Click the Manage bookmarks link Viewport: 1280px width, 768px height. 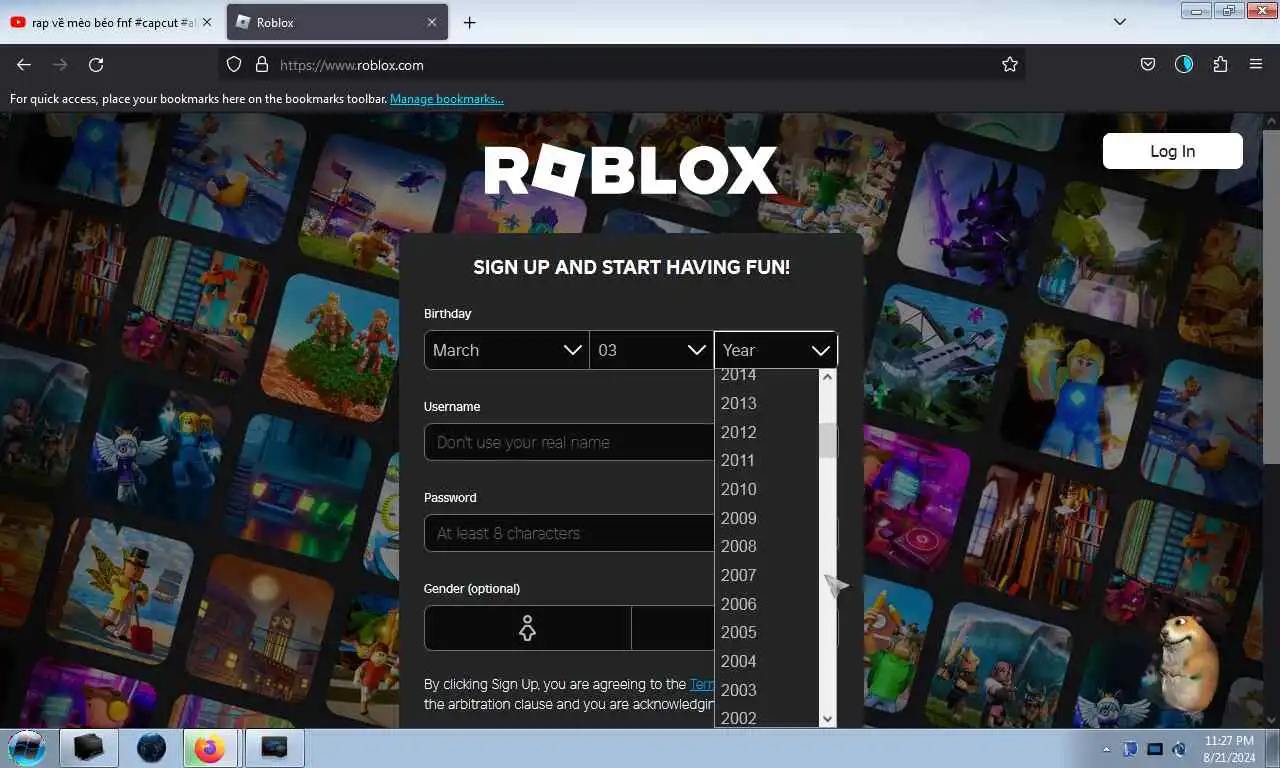(447, 99)
